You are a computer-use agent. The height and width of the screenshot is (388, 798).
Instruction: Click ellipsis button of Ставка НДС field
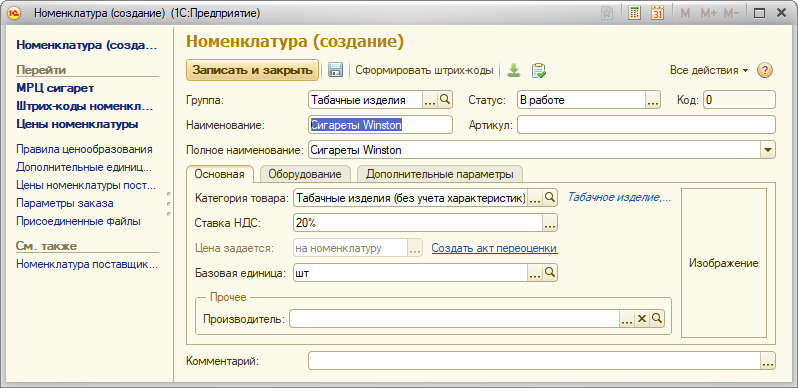coord(551,223)
